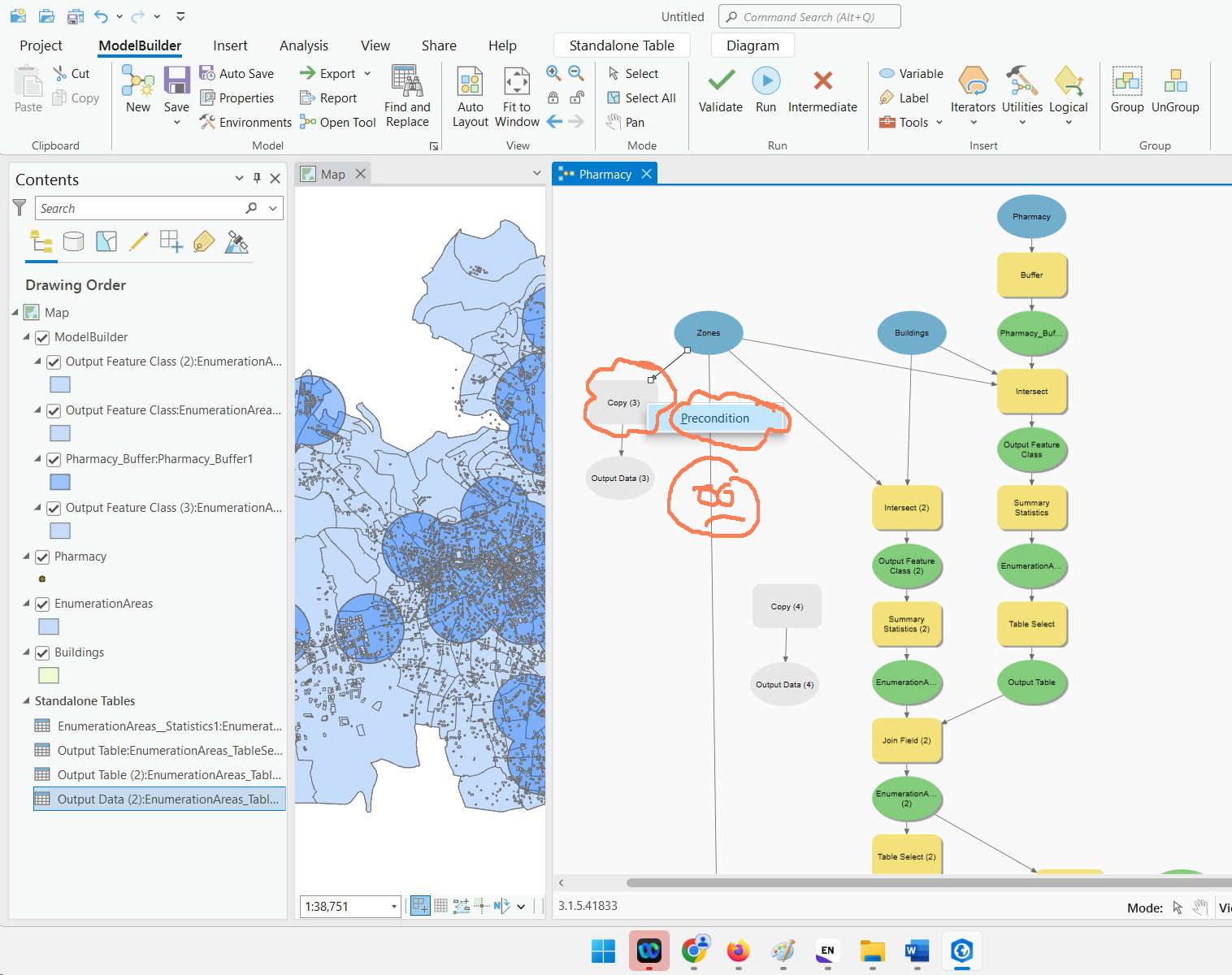Click the Select All button
The image size is (1232, 975).
[642, 97]
